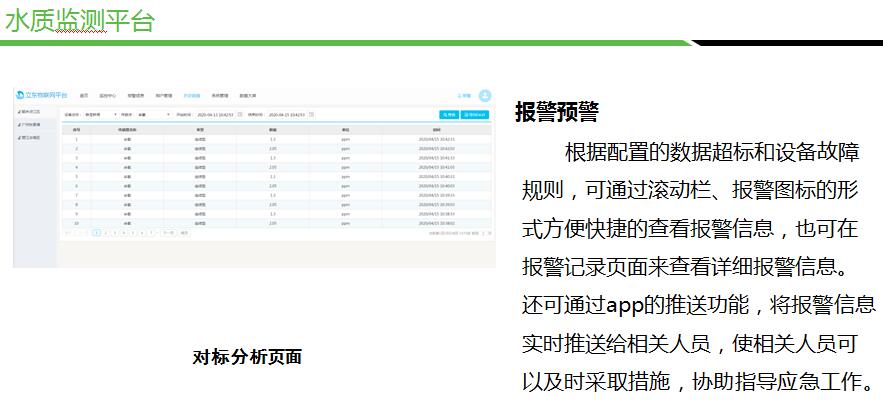Click the start time input showing 2020-04-13

pyautogui.click(x=215, y=115)
